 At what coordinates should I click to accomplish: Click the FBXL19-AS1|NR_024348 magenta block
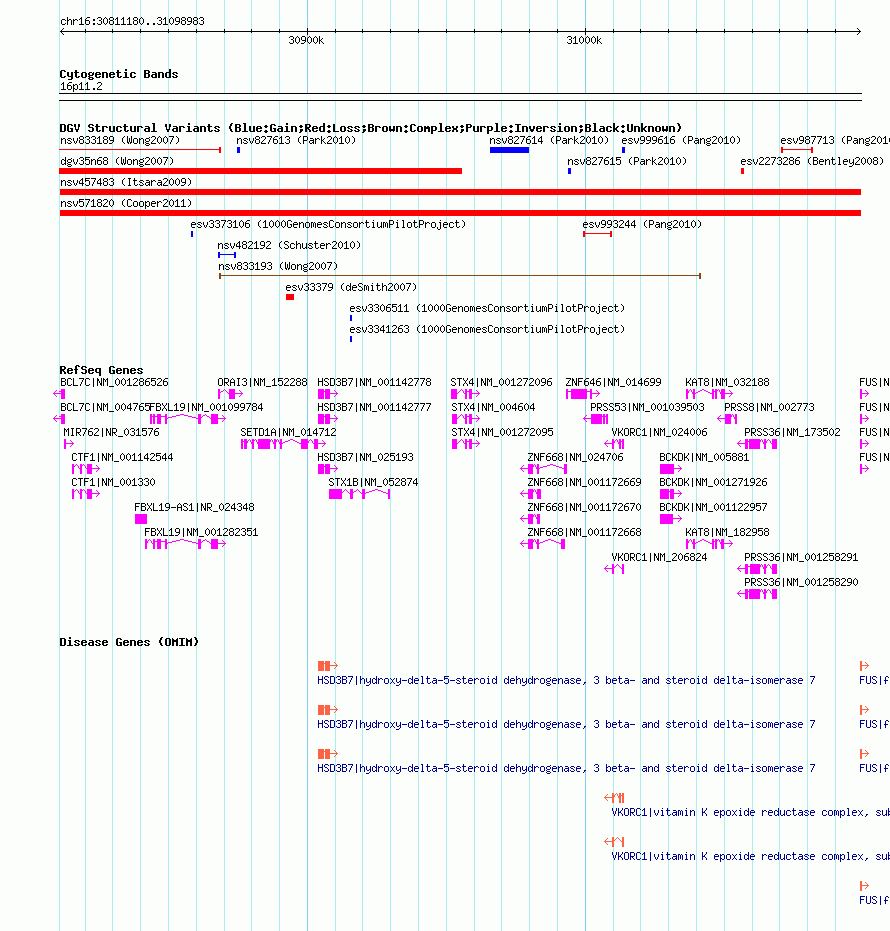(141, 519)
